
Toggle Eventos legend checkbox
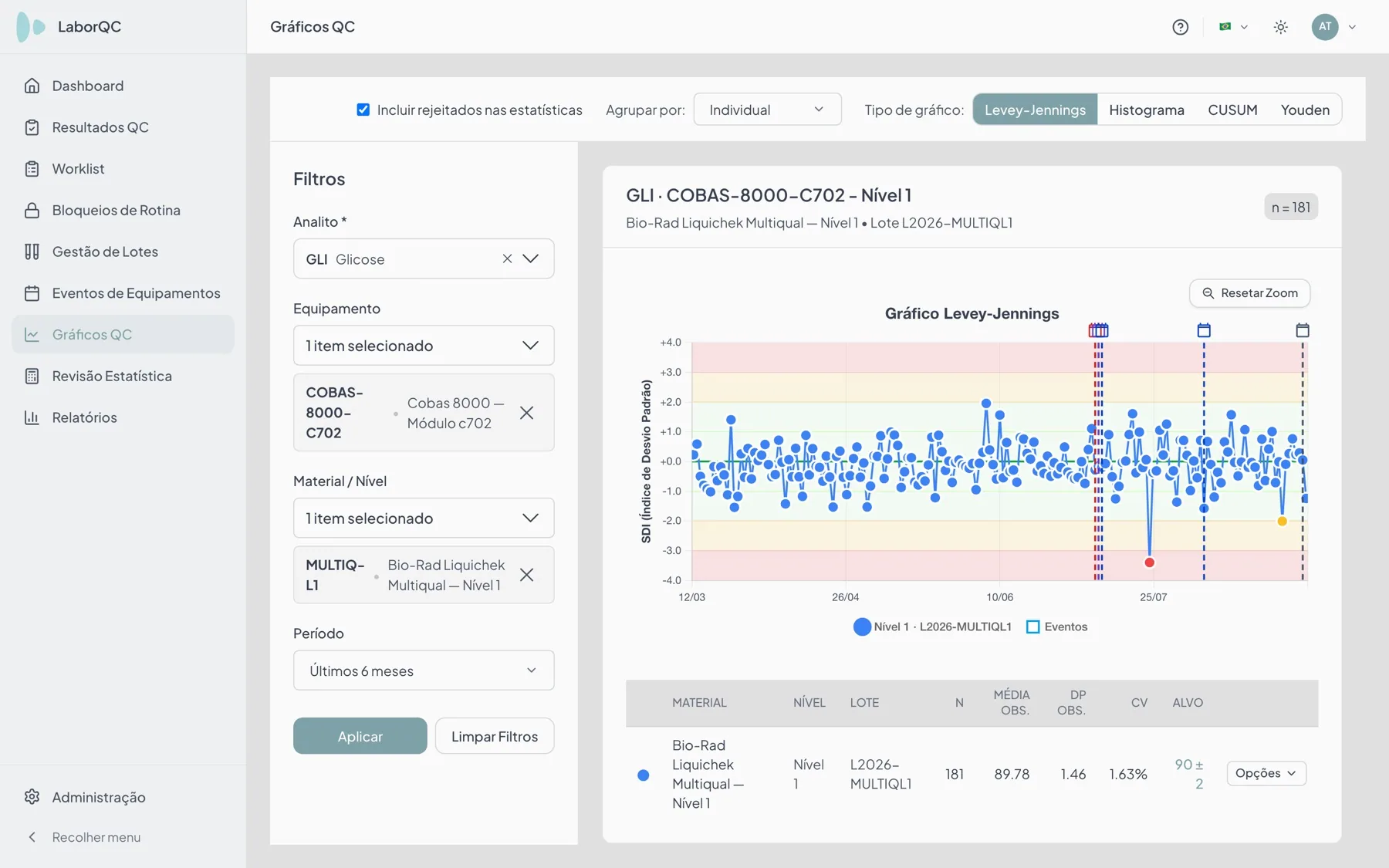pos(1032,627)
